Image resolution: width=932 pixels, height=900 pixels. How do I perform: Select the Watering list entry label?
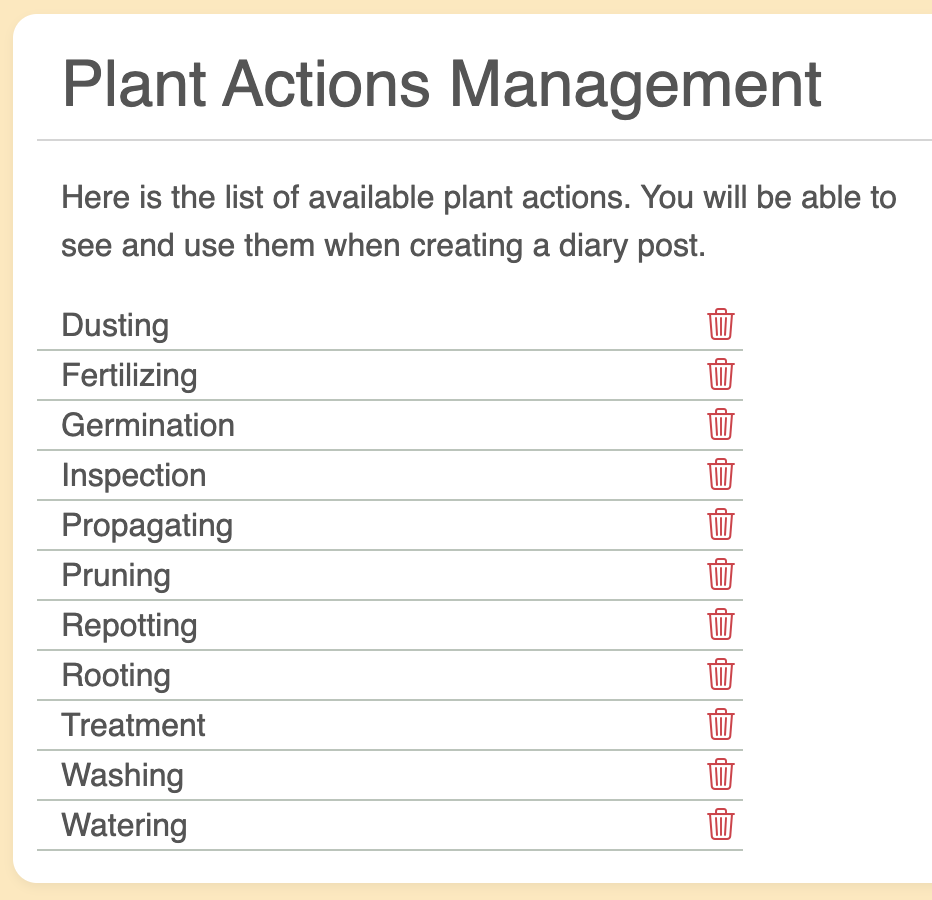[124, 825]
